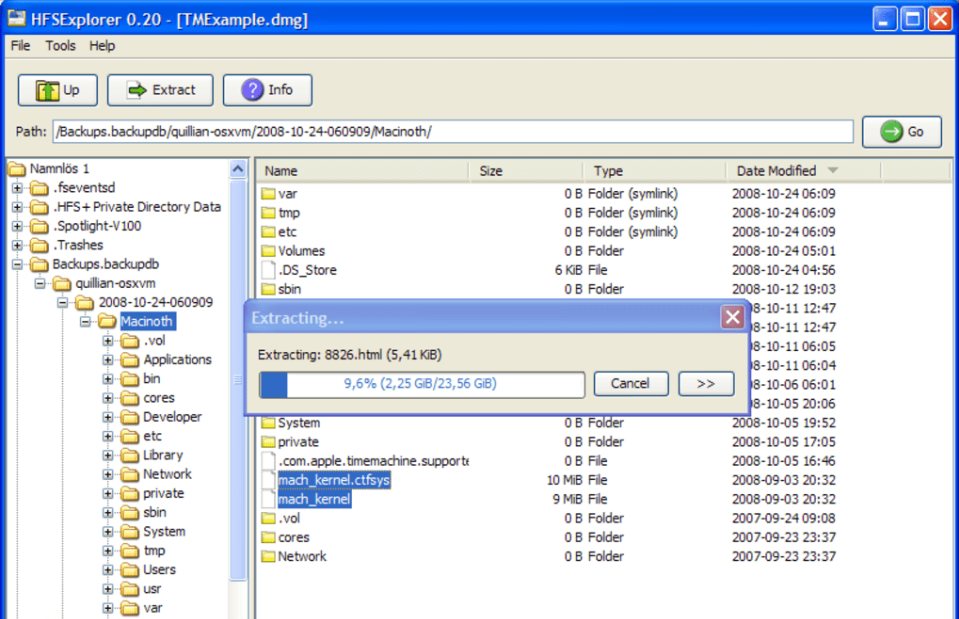959x619 pixels.
Task: Click the System folder icon in the file list
Action: tap(268, 423)
